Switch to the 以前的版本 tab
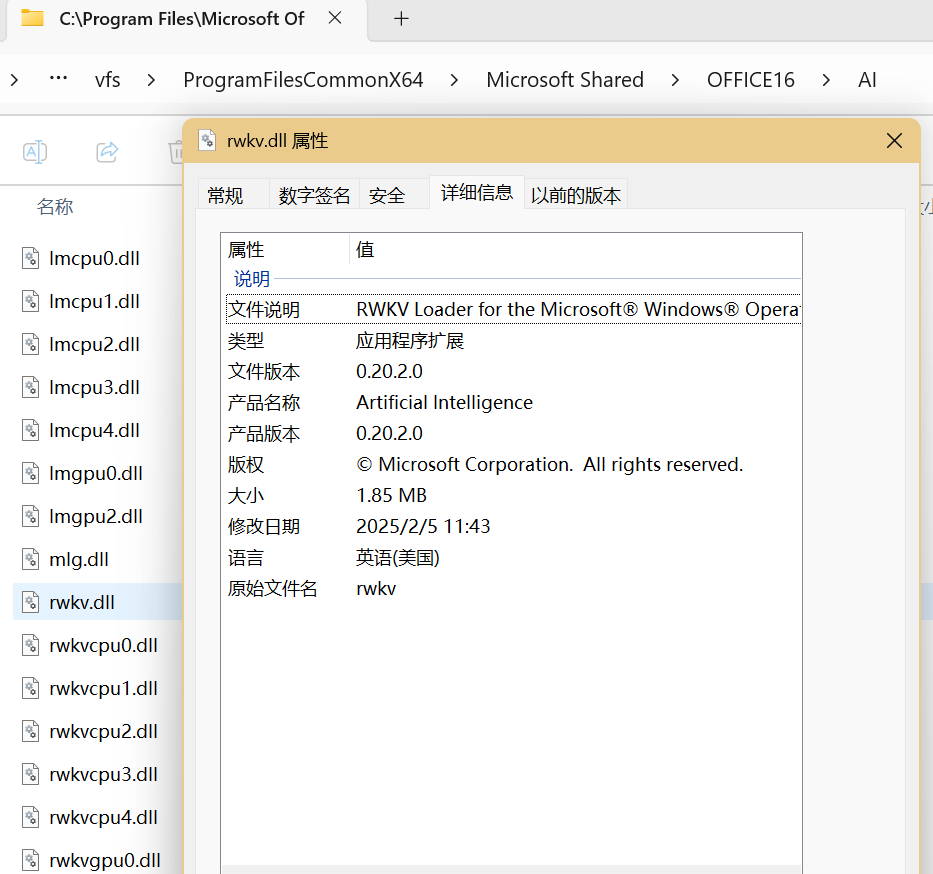The height and width of the screenshot is (874, 933). pyautogui.click(x=575, y=195)
